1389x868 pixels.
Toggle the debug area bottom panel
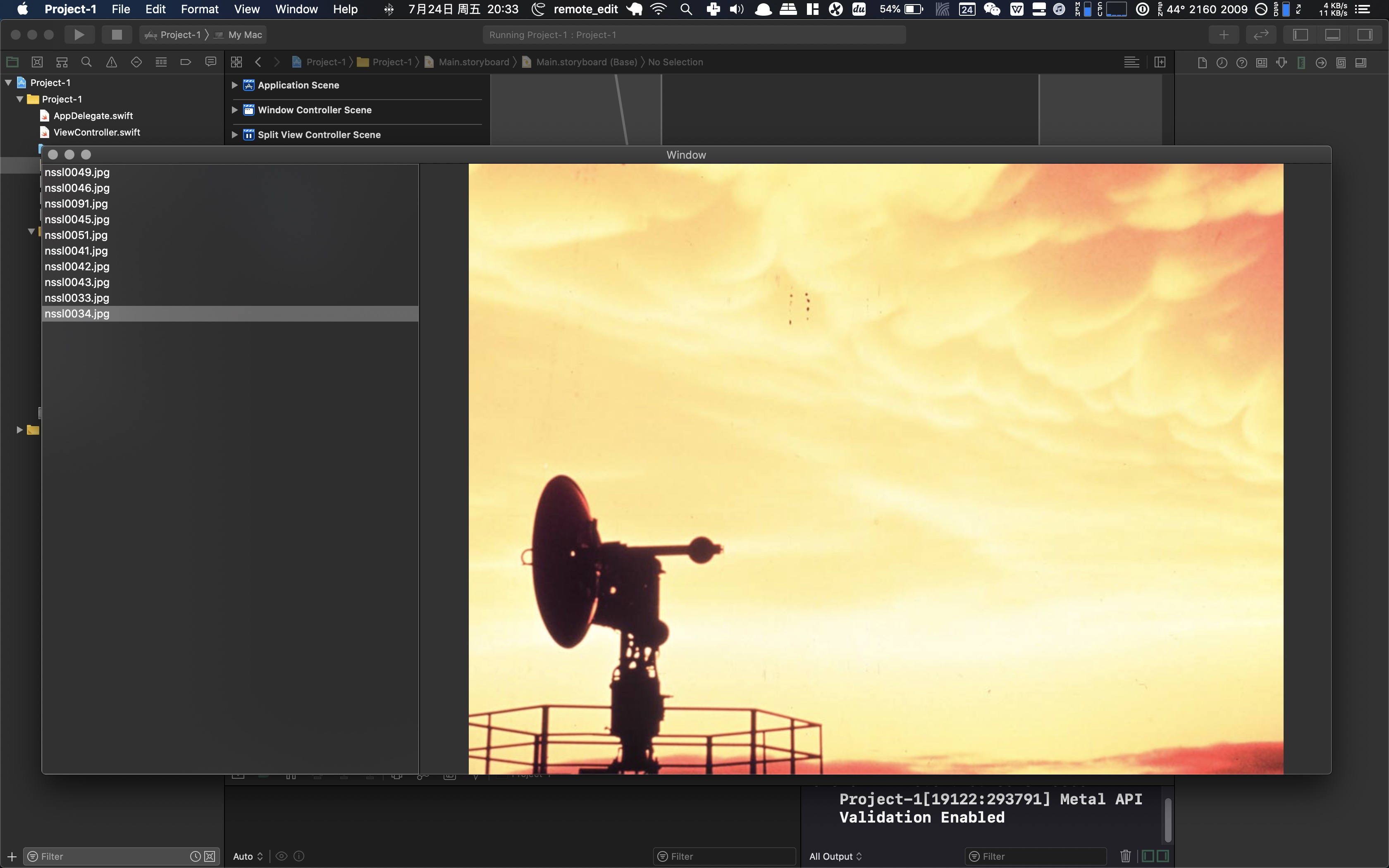click(1333, 34)
